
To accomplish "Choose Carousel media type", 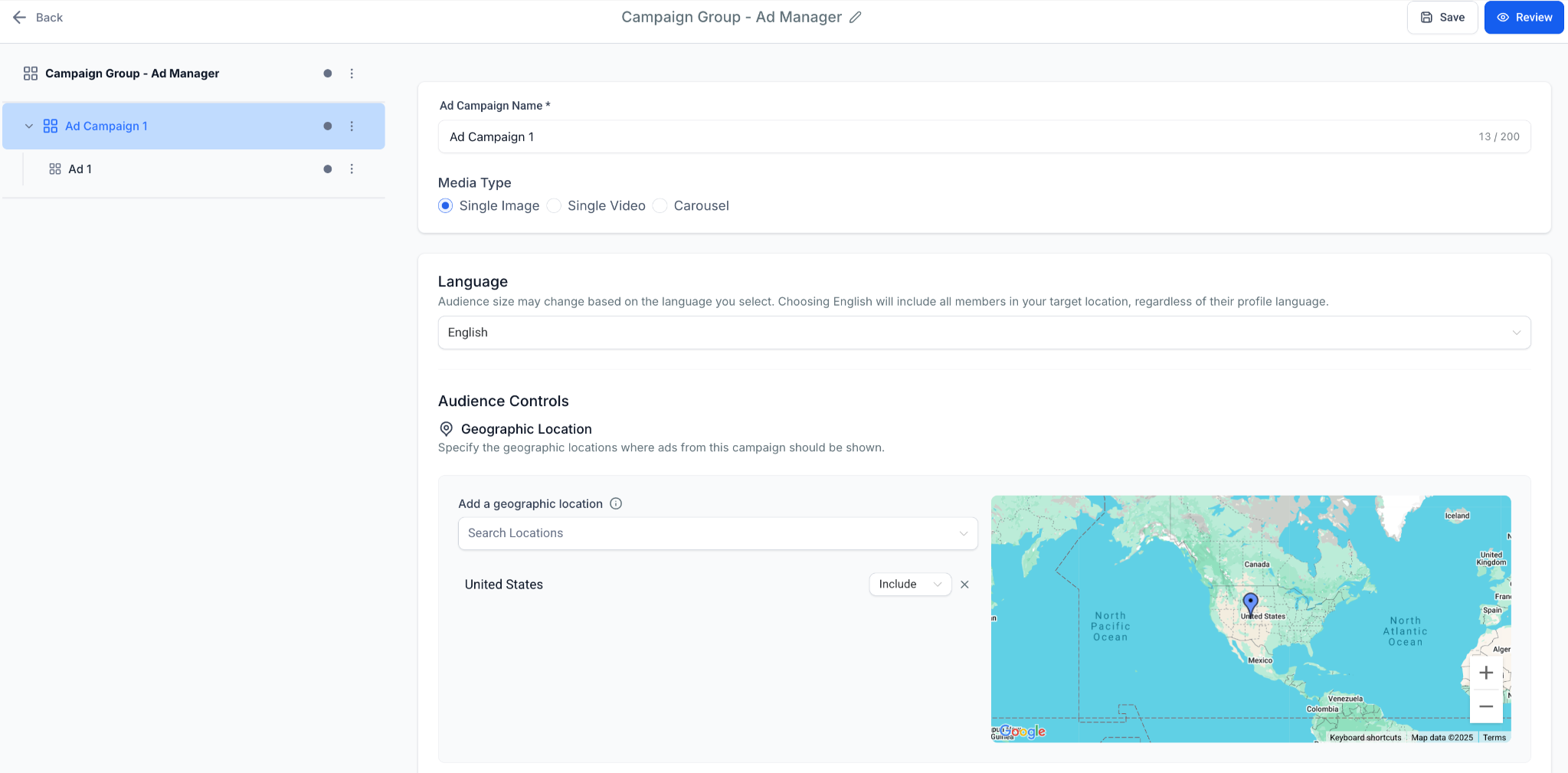I will pyautogui.click(x=660, y=206).
